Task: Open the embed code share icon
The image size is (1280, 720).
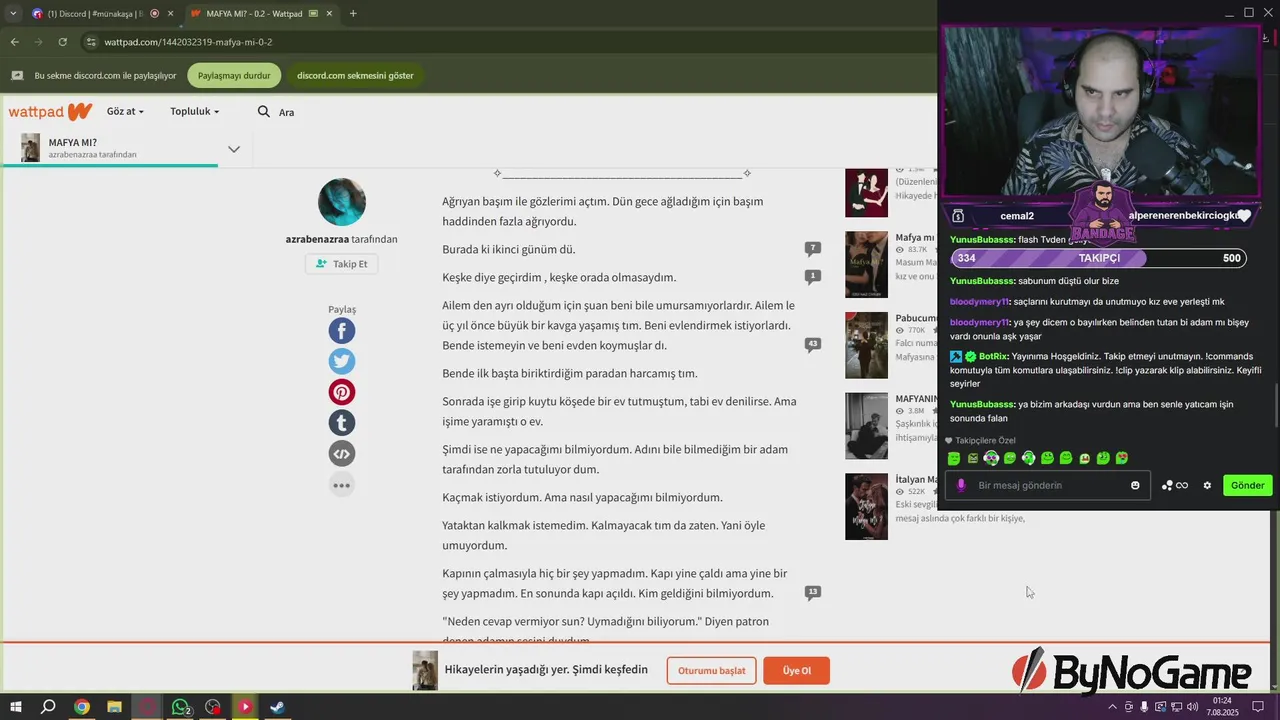Action: (x=341, y=454)
